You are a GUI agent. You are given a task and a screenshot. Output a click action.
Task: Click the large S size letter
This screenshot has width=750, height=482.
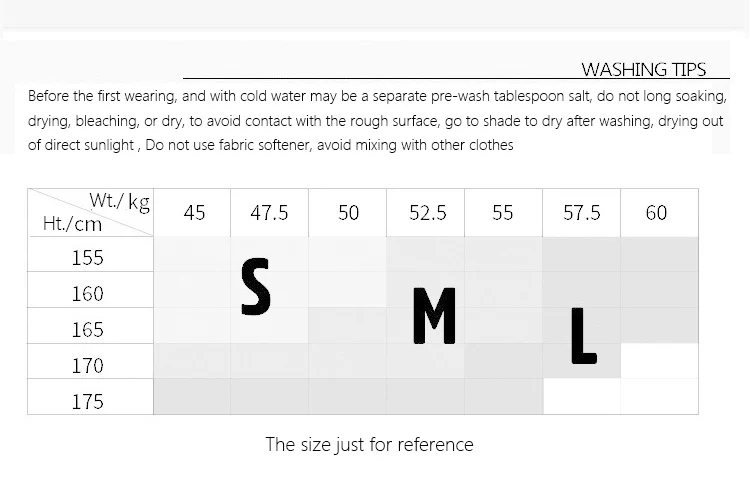pyautogui.click(x=256, y=287)
